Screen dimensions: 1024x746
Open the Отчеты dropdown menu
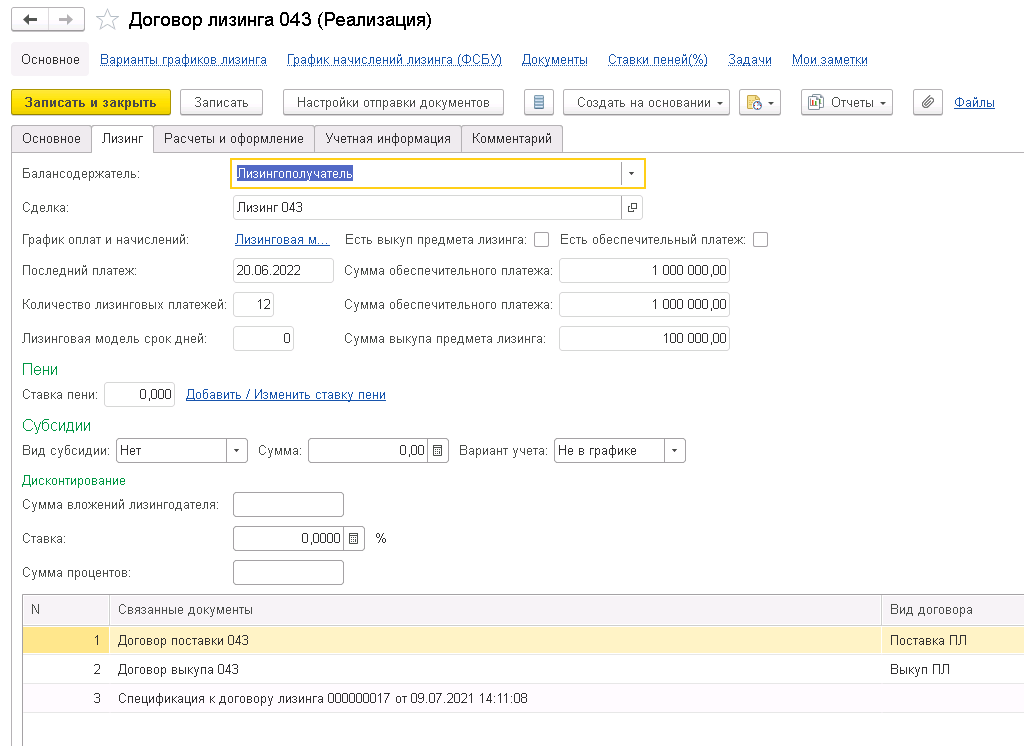coord(848,102)
